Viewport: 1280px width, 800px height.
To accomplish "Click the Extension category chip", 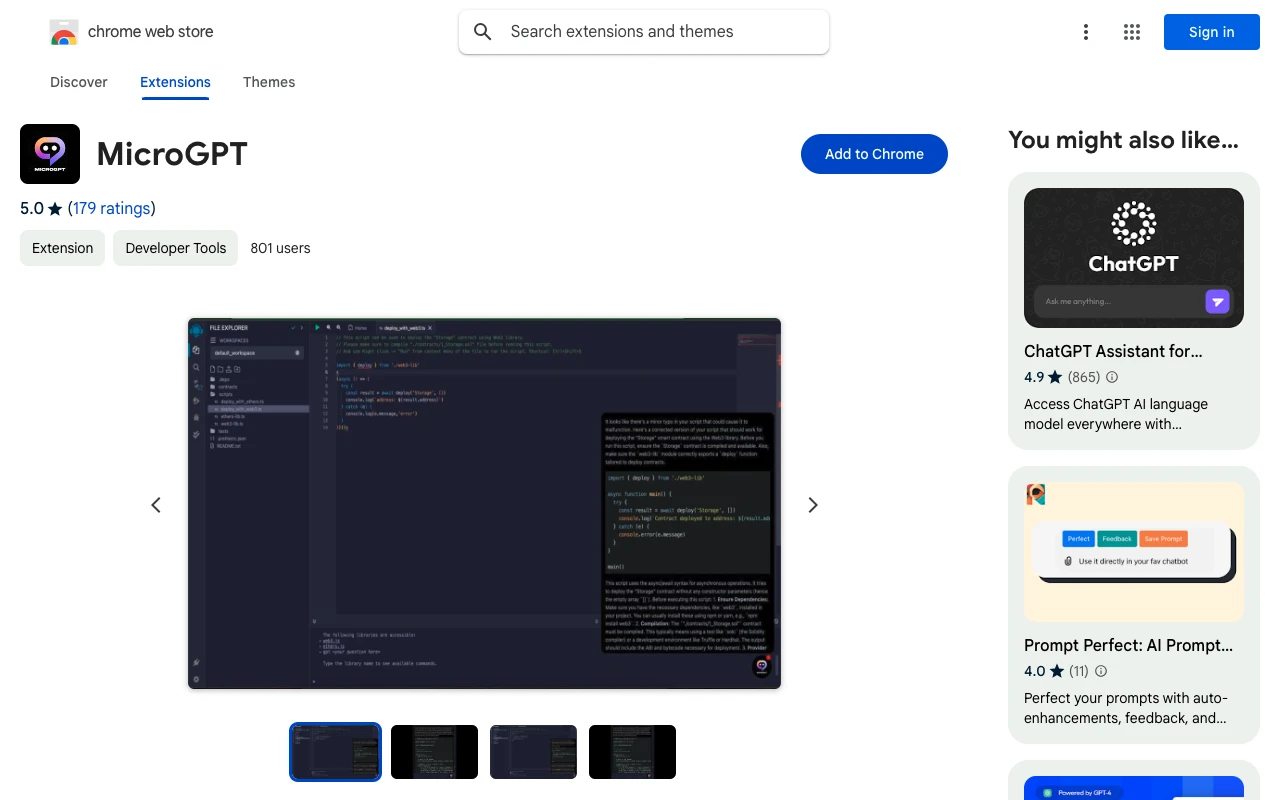I will [x=63, y=248].
